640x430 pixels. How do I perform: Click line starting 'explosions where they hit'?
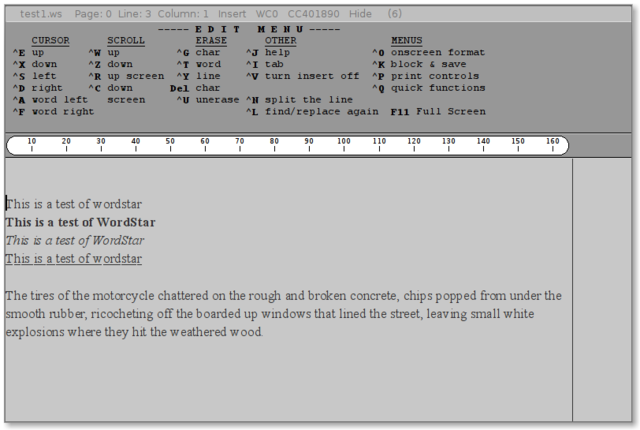[x=134, y=332]
